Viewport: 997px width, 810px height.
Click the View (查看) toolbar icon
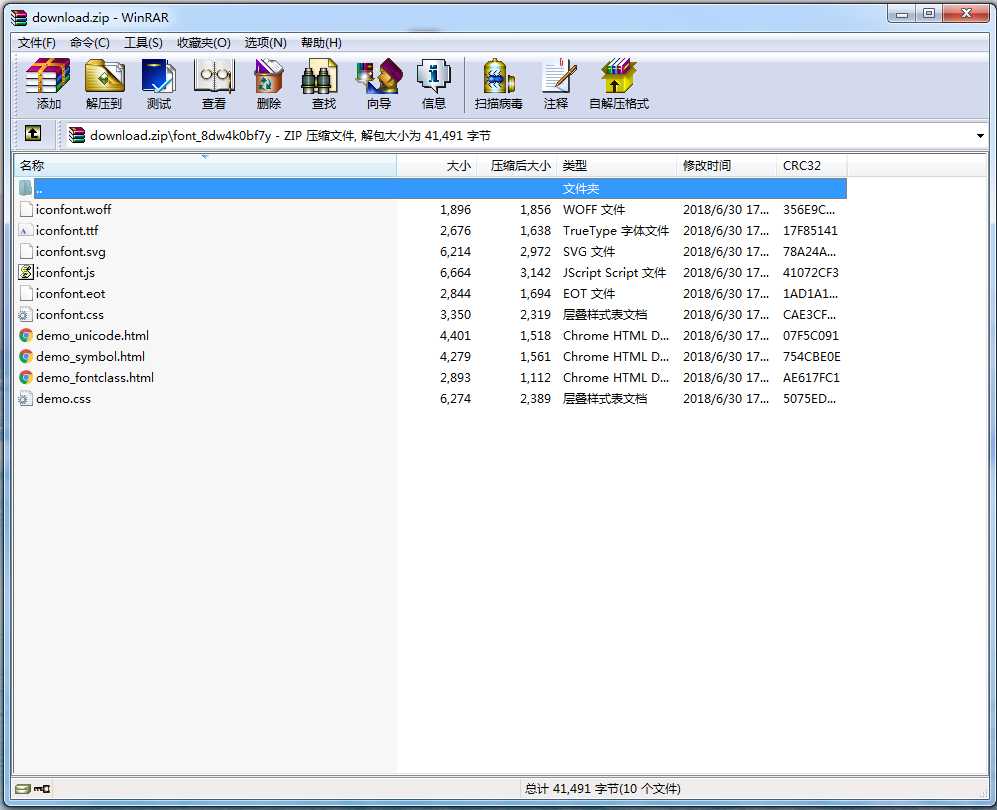point(214,83)
